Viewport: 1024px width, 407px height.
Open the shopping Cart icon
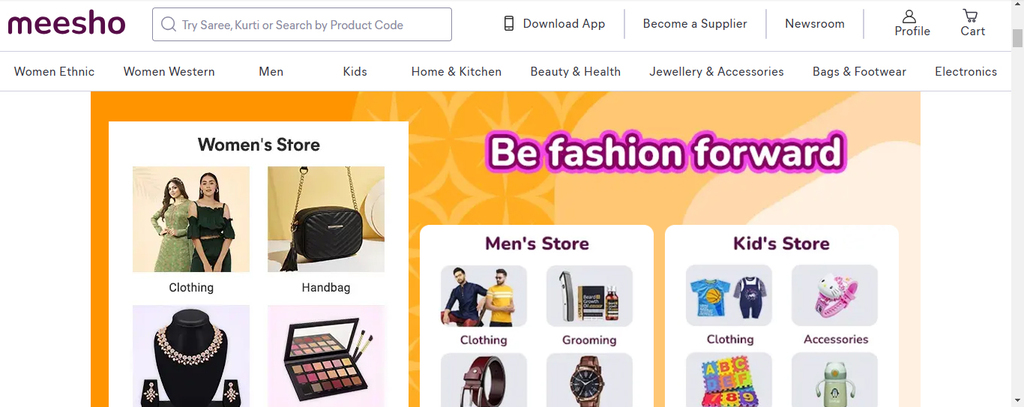pos(970,17)
